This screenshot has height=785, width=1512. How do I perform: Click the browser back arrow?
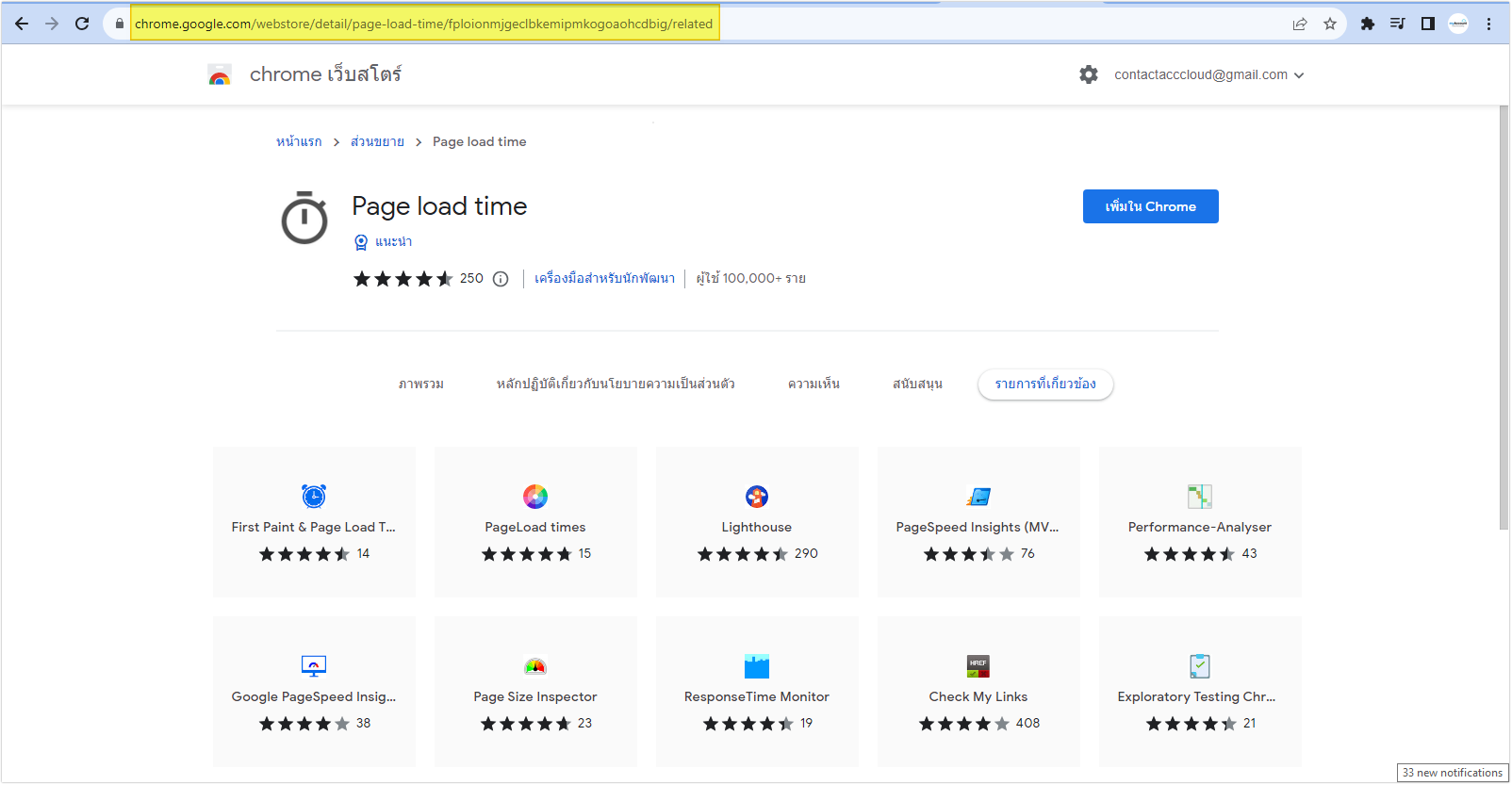pyautogui.click(x=22, y=24)
